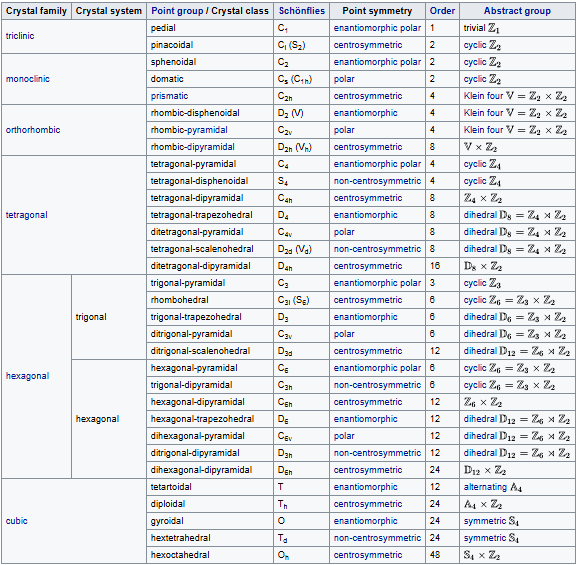Open the triclinic crystal family link

point(20,36)
